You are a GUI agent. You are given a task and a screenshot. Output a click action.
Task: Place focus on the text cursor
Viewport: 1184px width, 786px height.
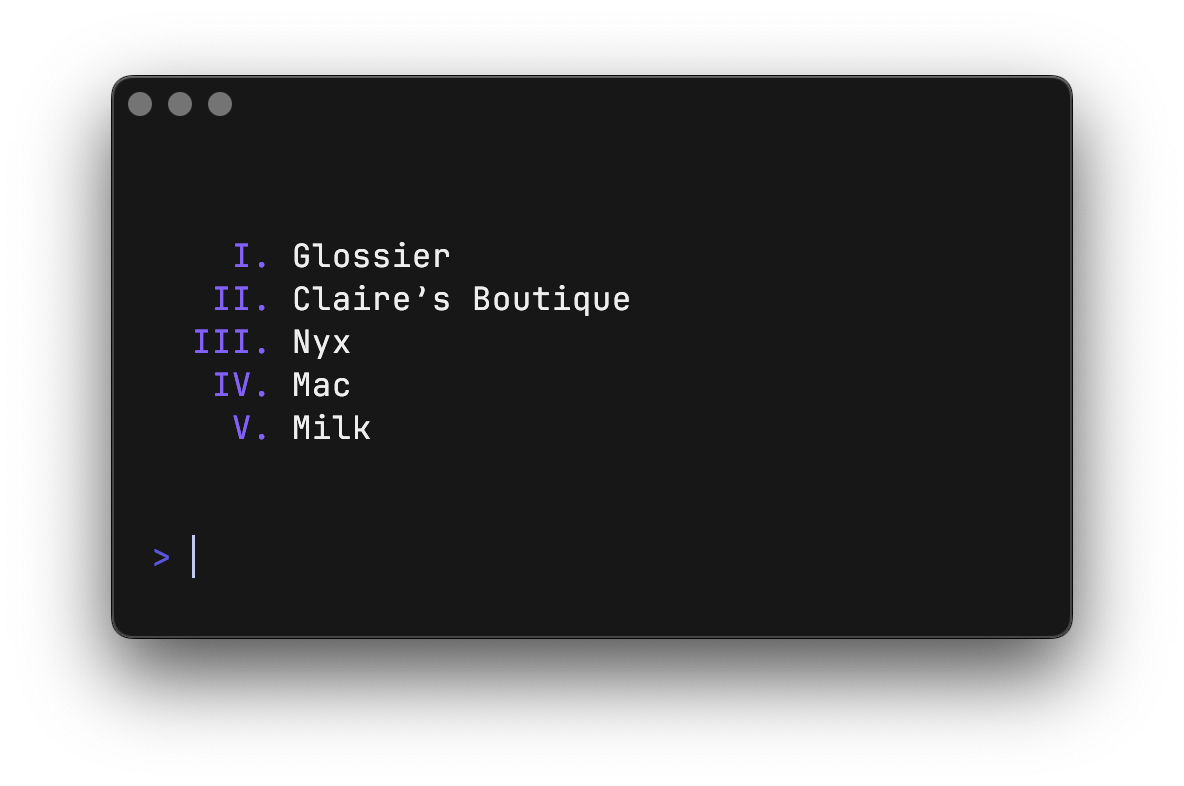(193, 557)
